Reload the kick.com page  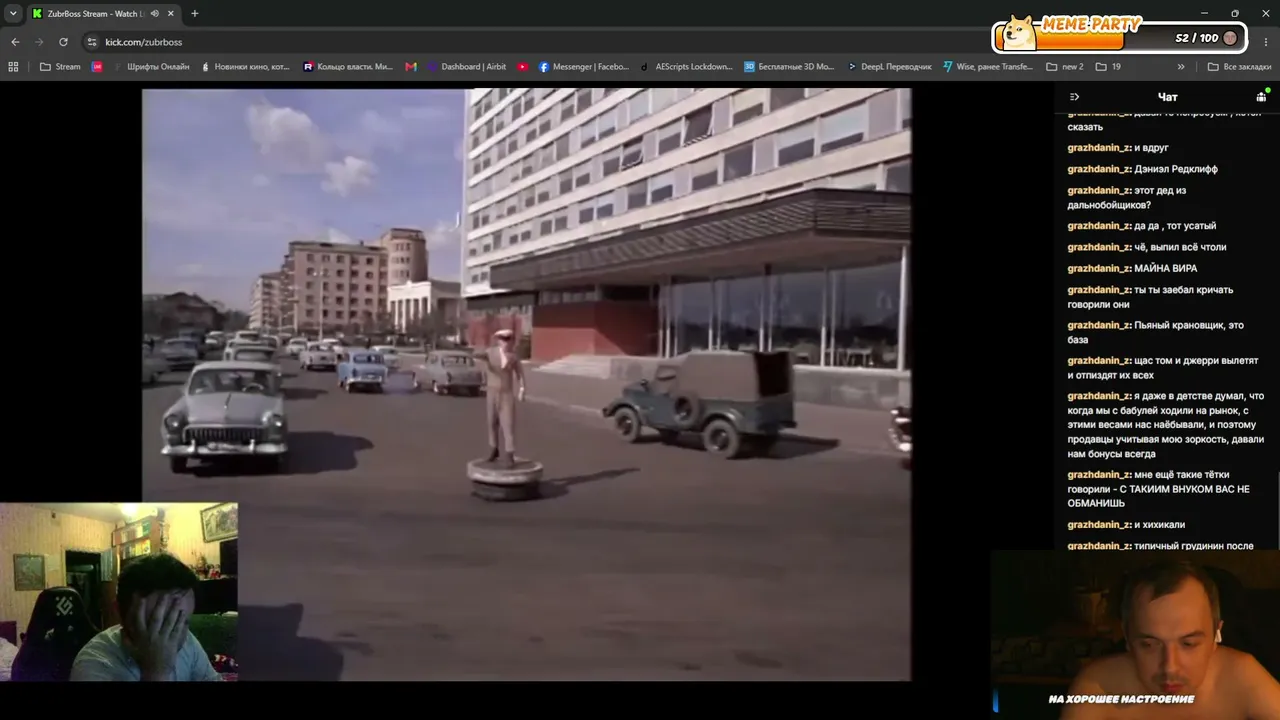point(63,42)
